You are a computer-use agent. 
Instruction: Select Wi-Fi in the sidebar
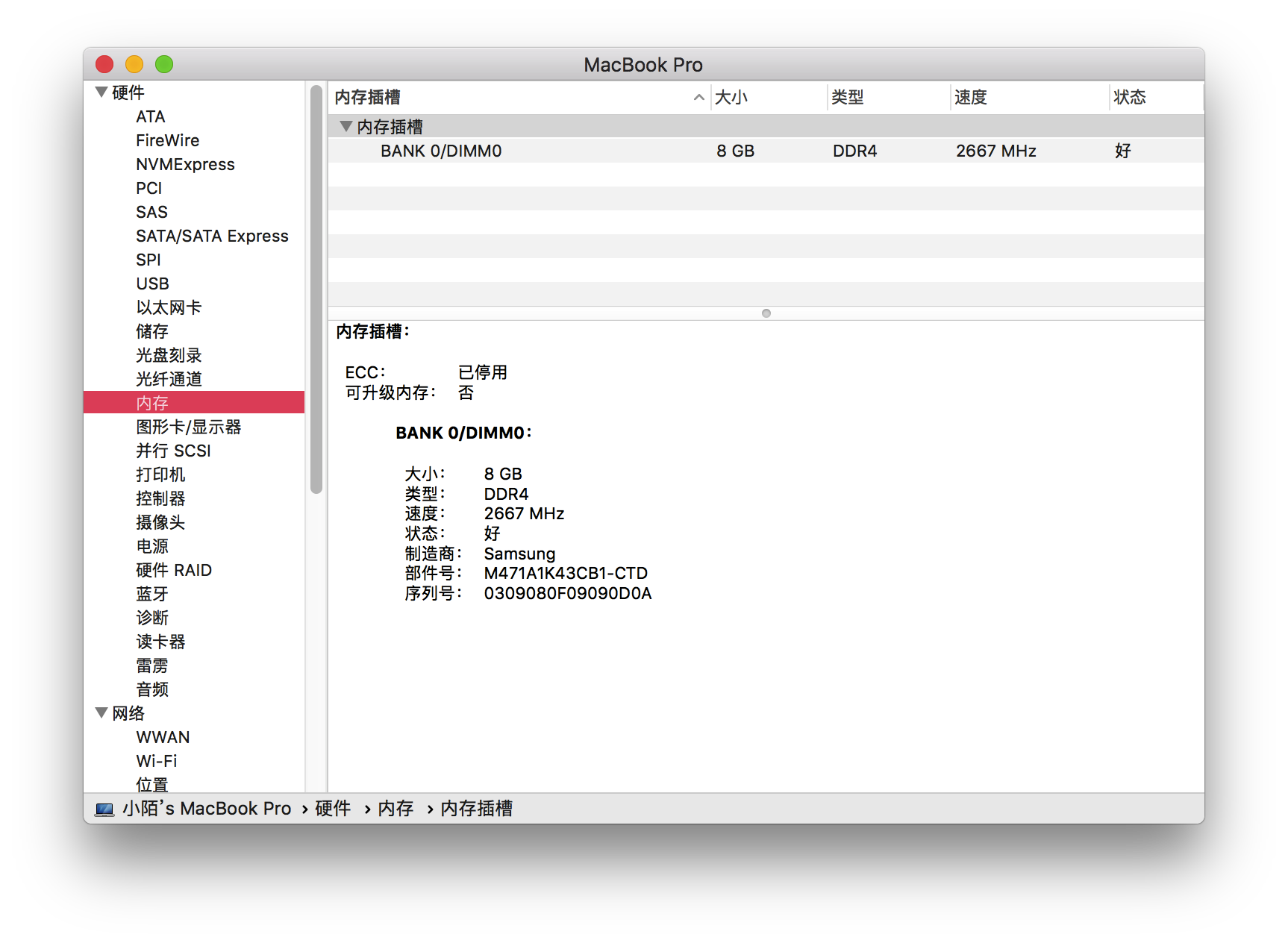click(x=157, y=761)
